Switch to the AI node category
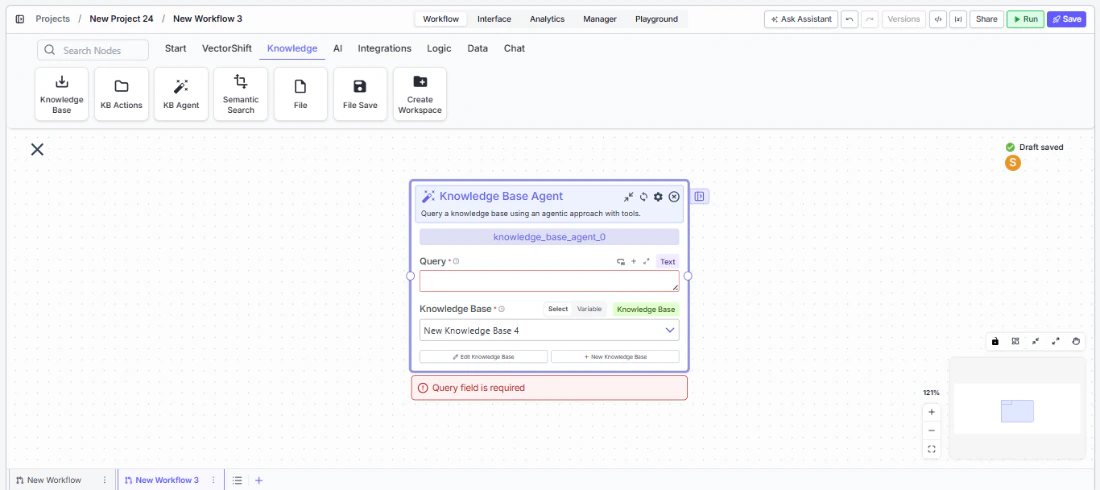The image size is (1100, 490). pos(337,48)
